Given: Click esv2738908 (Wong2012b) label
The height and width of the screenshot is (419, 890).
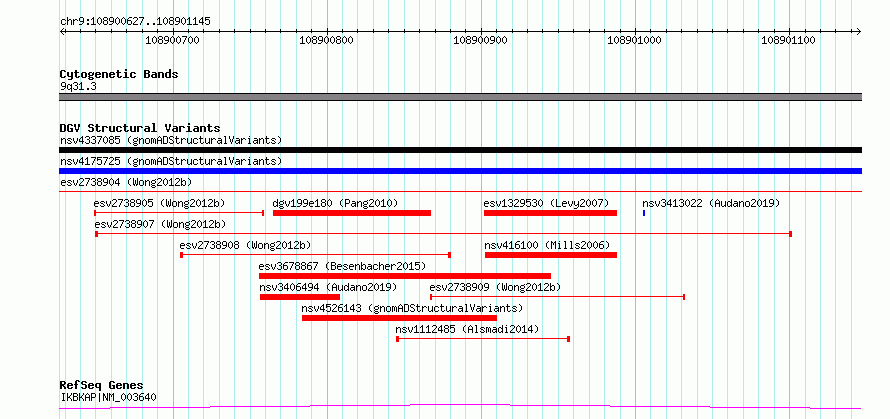Looking at the screenshot, I should [x=245, y=245].
